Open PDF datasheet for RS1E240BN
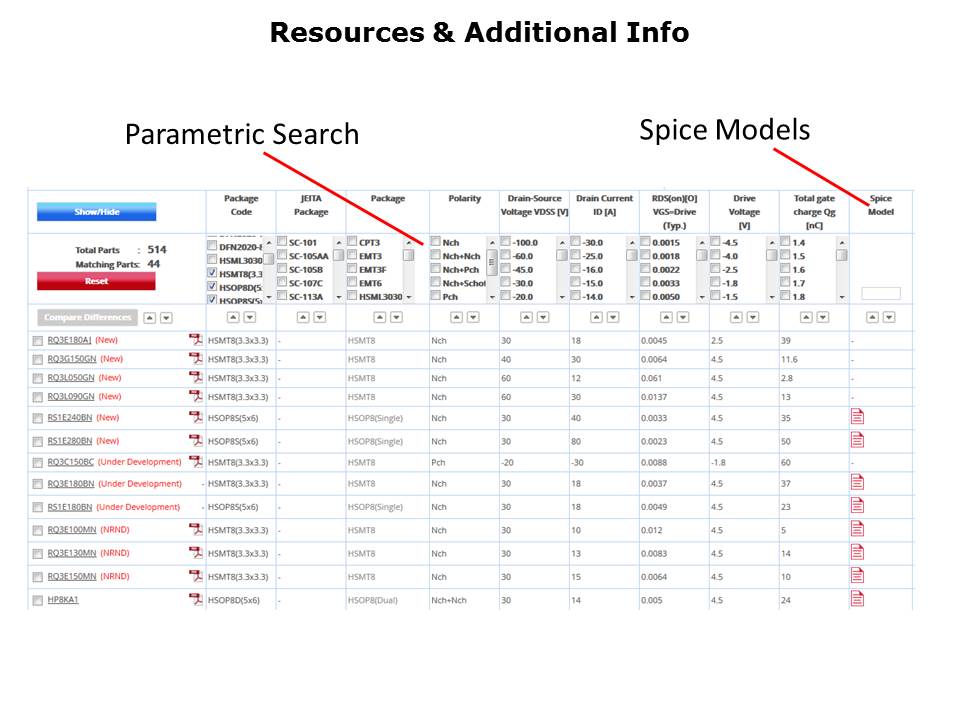 coord(196,417)
